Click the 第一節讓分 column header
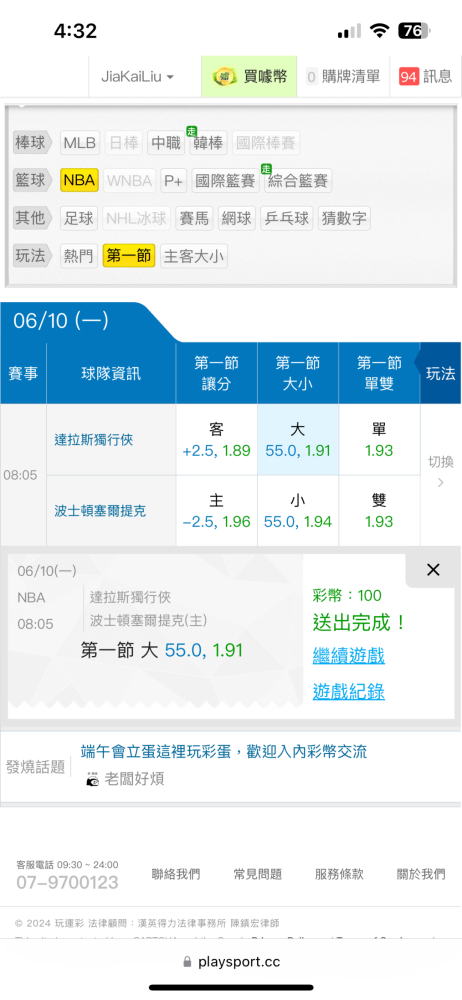 216,374
